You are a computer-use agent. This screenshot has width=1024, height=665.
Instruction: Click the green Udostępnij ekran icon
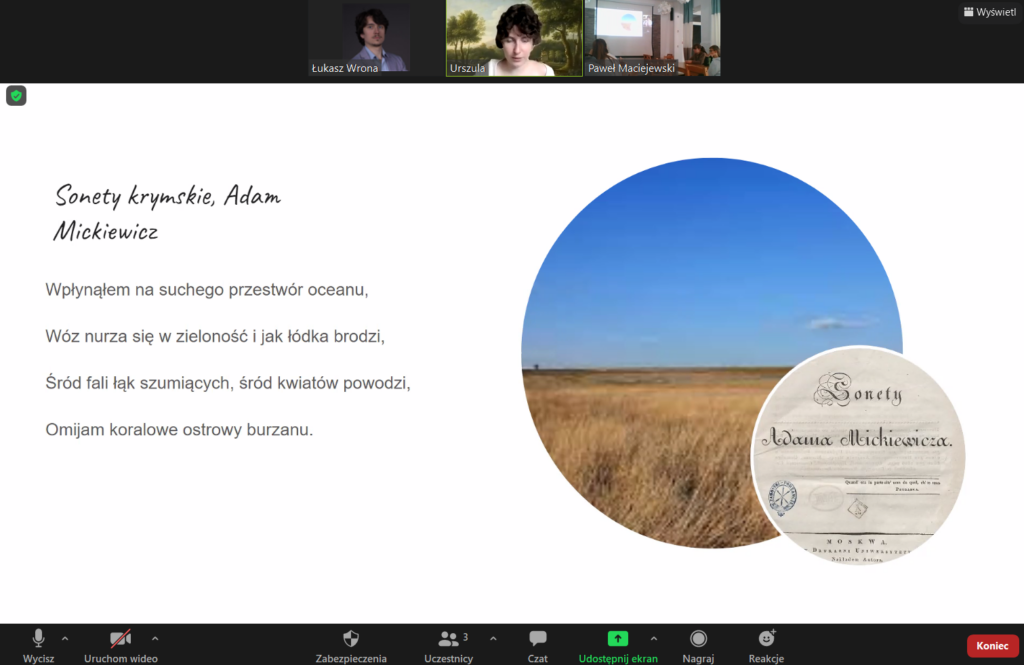[x=618, y=639]
